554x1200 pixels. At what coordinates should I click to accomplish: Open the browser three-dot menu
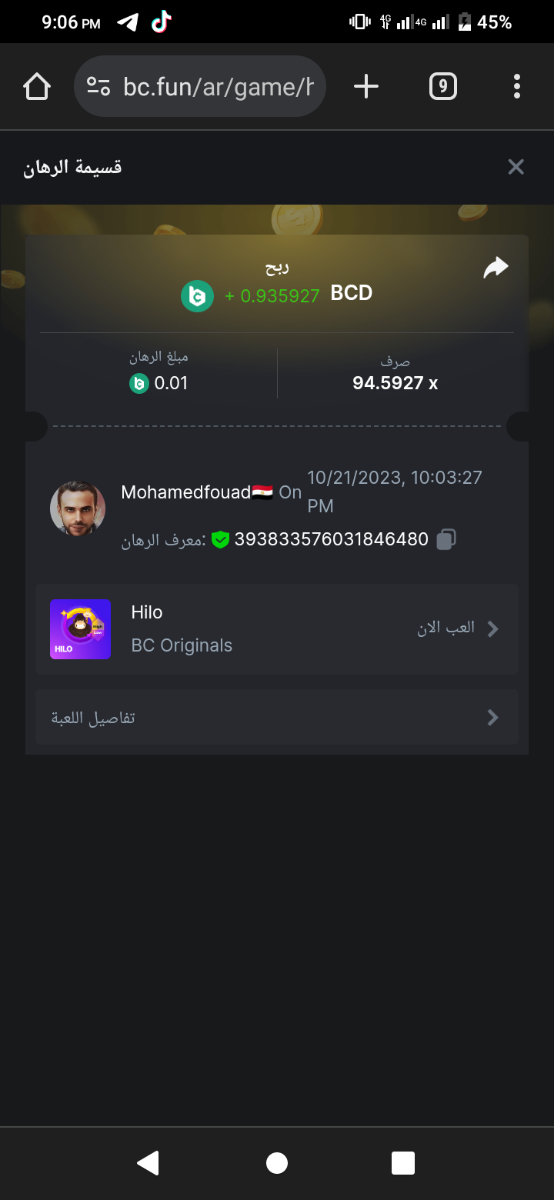517,87
